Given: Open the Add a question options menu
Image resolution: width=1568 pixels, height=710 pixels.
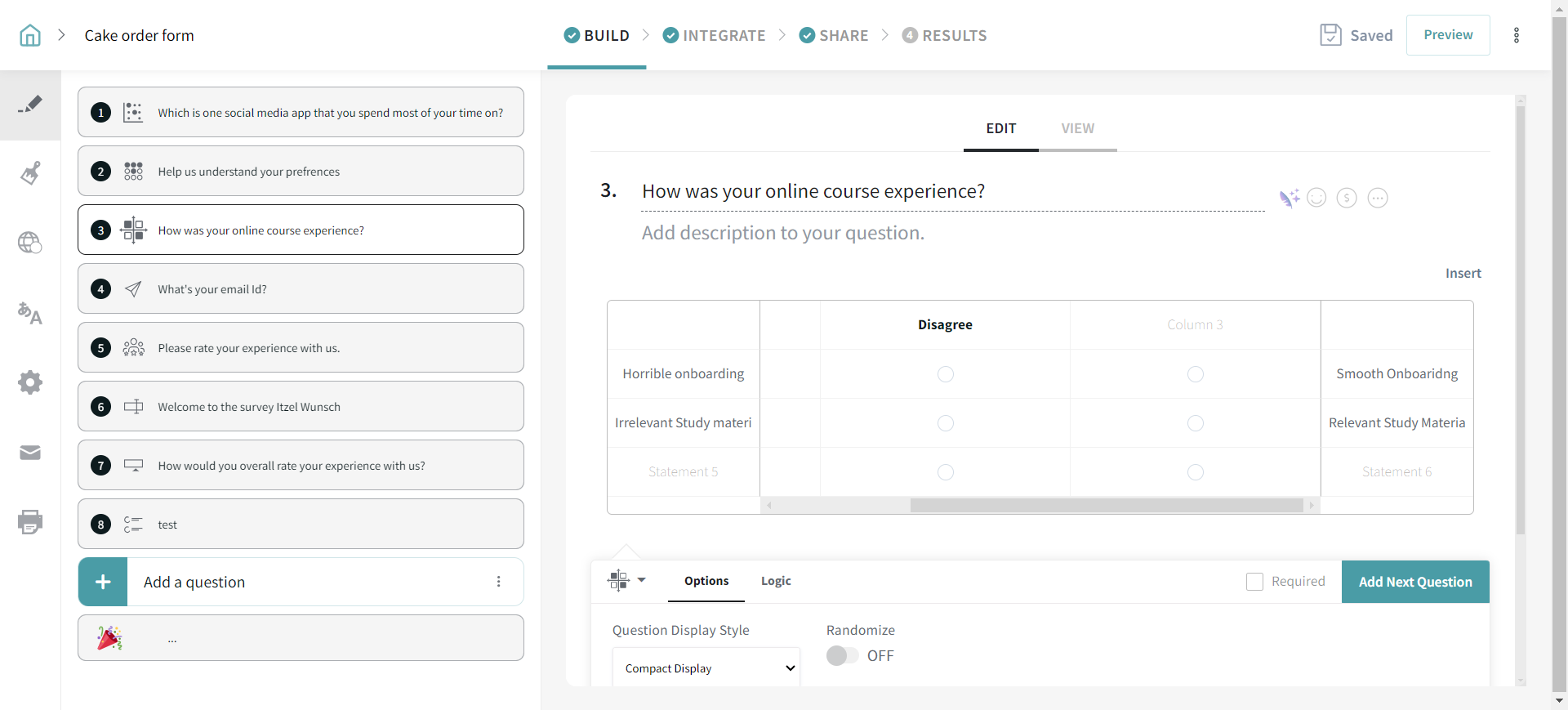Looking at the screenshot, I should tap(498, 582).
